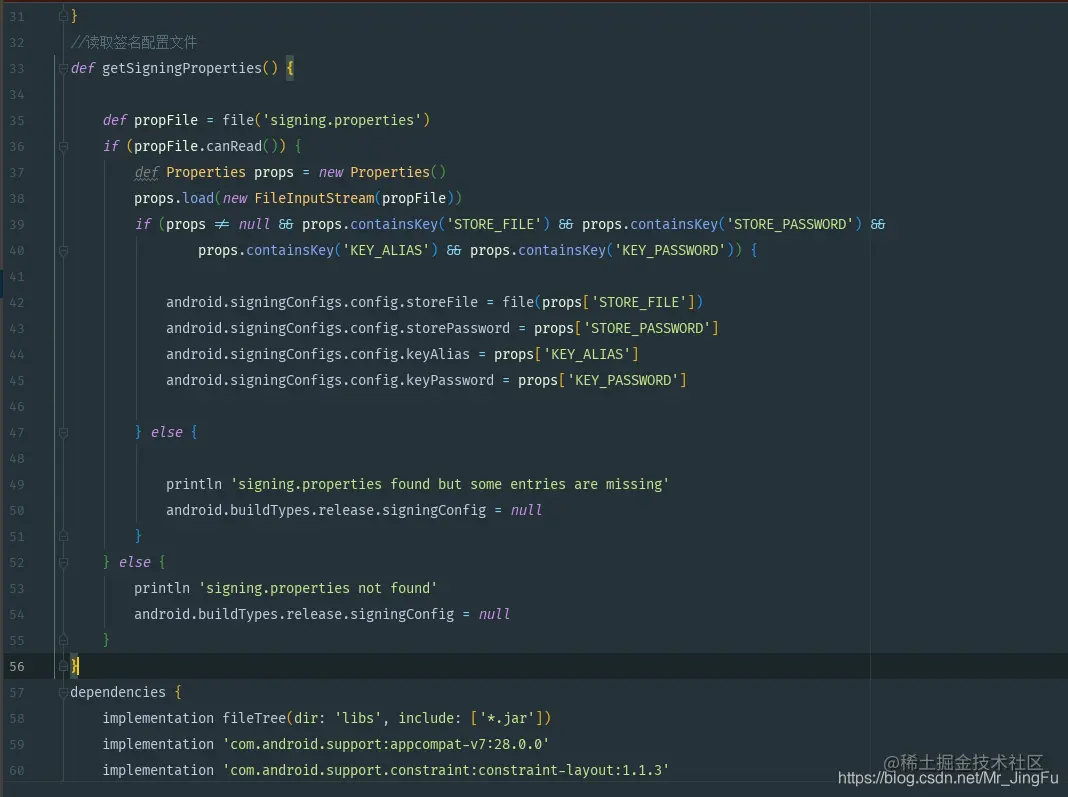The image size is (1068, 797).
Task: Click the 'KEY_ALIAS' string on line 40
Action: (x=386, y=250)
